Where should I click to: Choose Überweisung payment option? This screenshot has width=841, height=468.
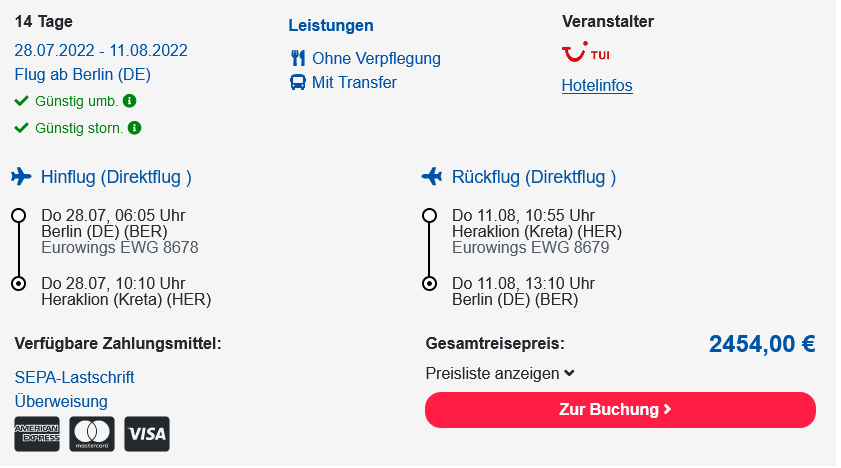coord(61,401)
